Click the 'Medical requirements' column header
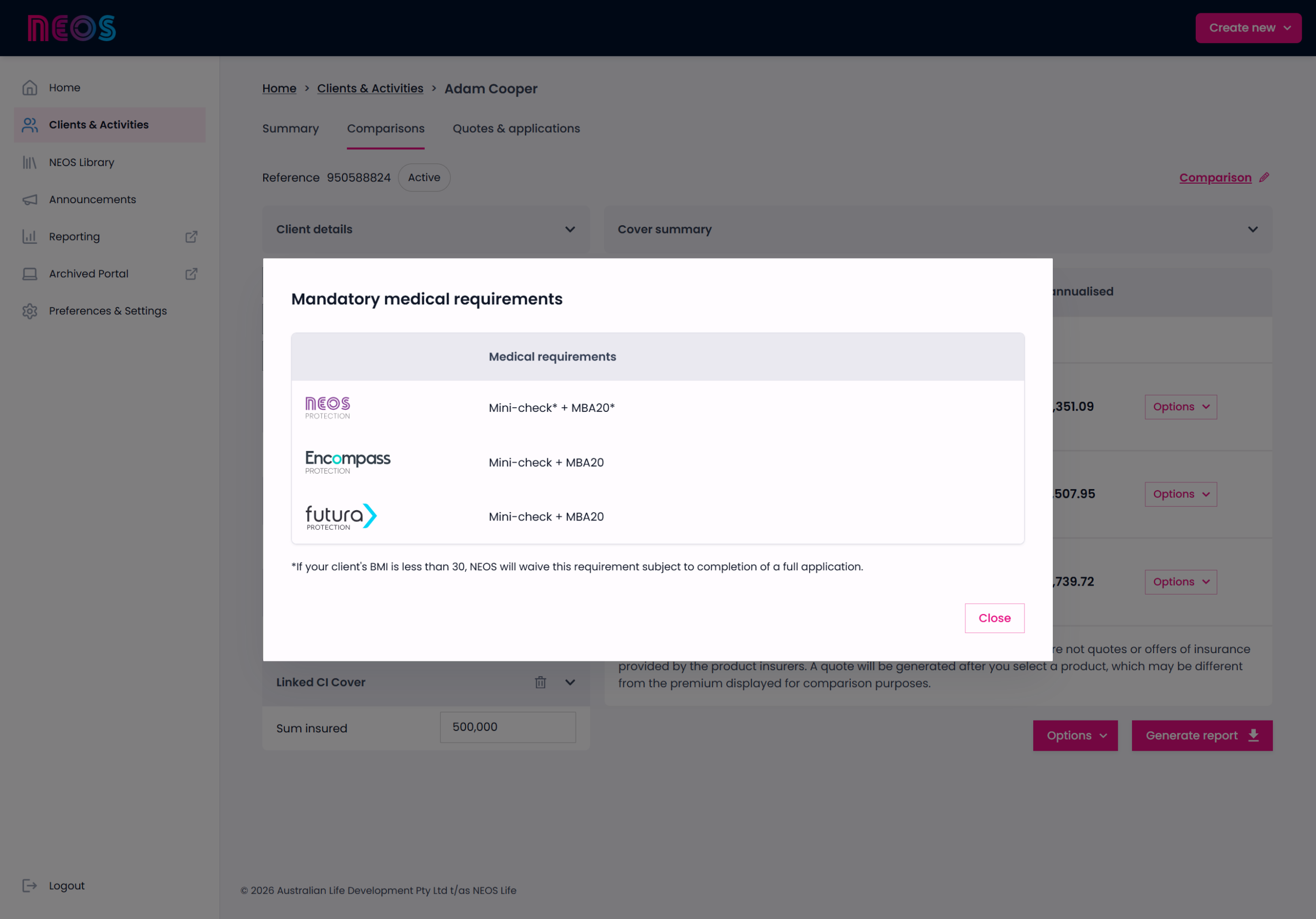Screen dimensions: 1316x919 tap(552, 356)
